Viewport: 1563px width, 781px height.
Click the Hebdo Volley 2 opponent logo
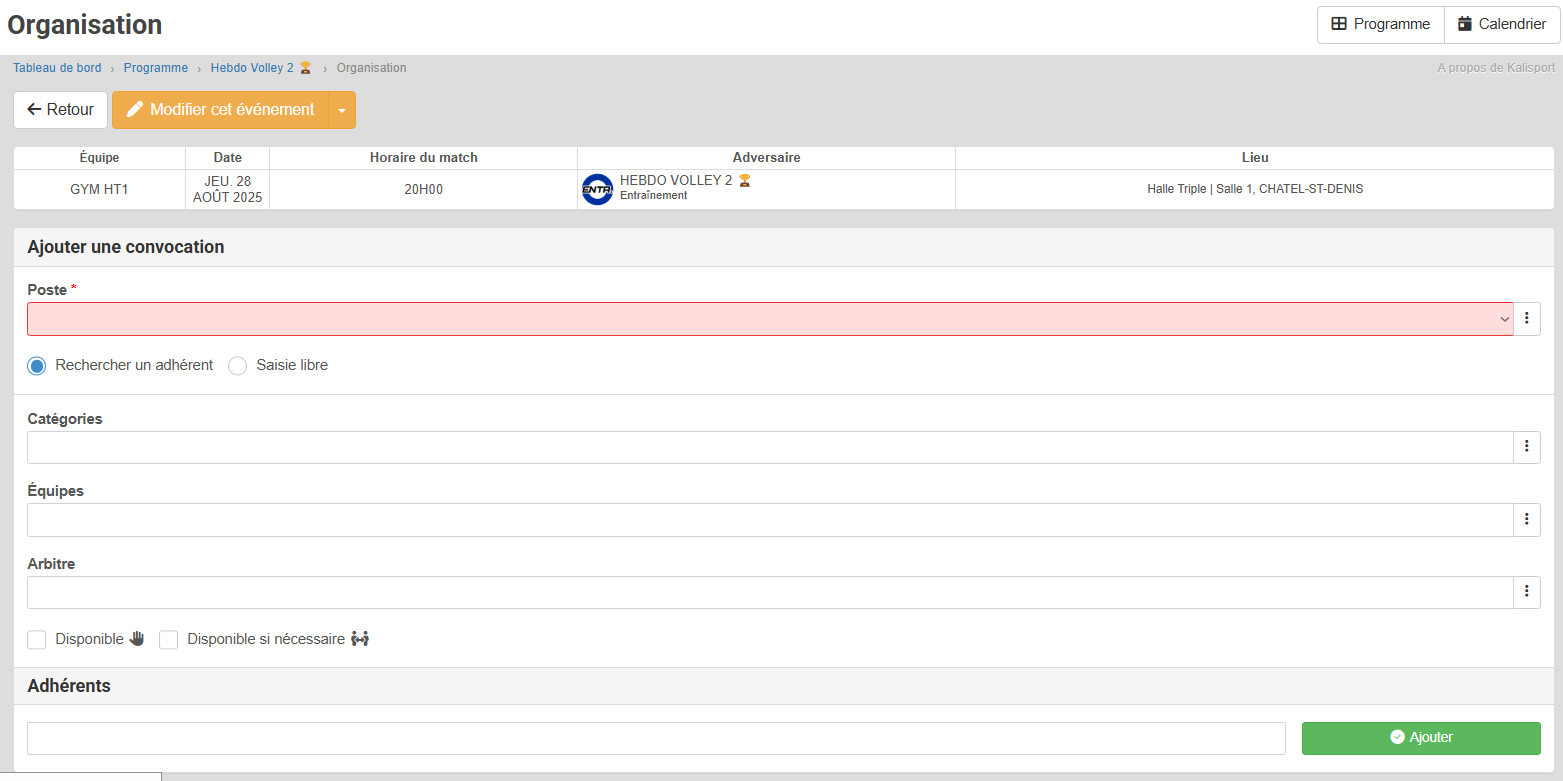tap(597, 189)
